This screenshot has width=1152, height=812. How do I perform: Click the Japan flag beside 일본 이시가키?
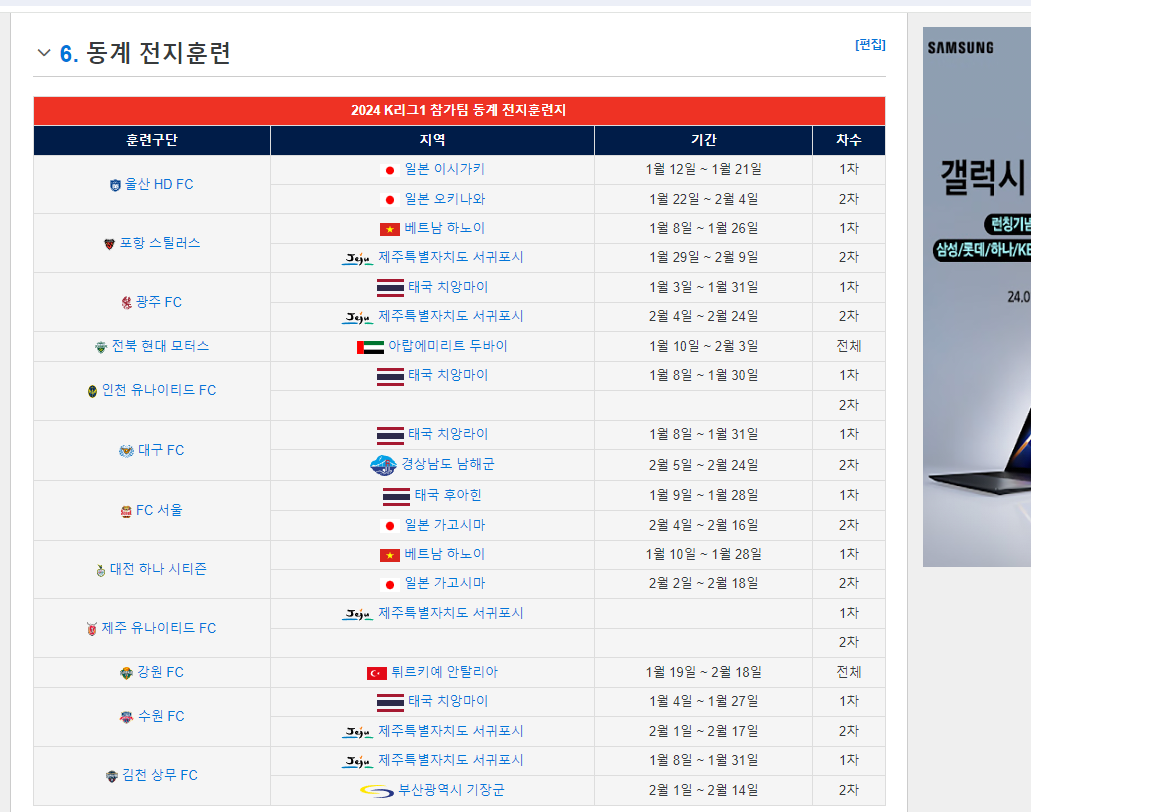(389, 170)
